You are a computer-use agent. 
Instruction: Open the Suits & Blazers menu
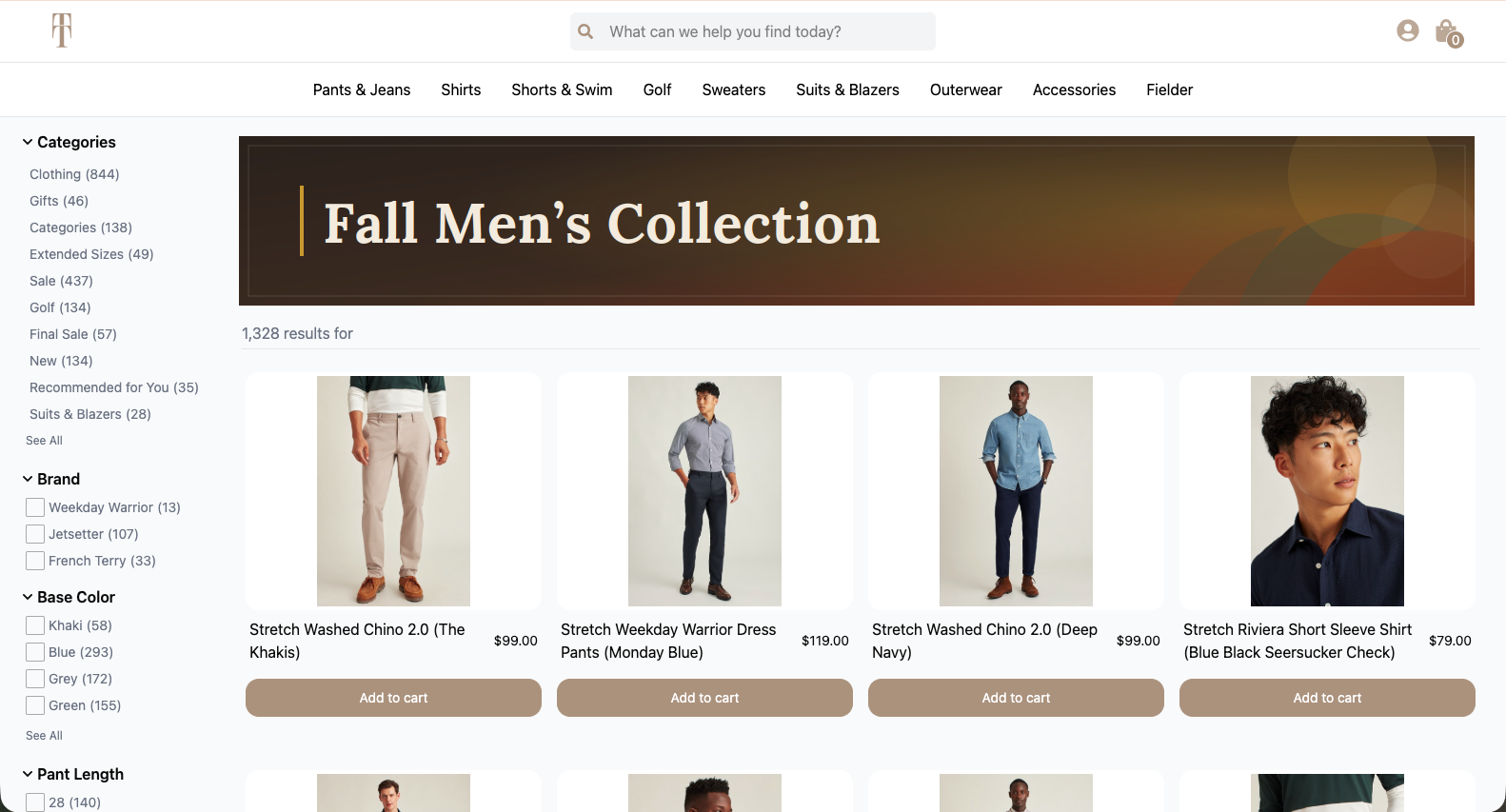[x=847, y=89]
